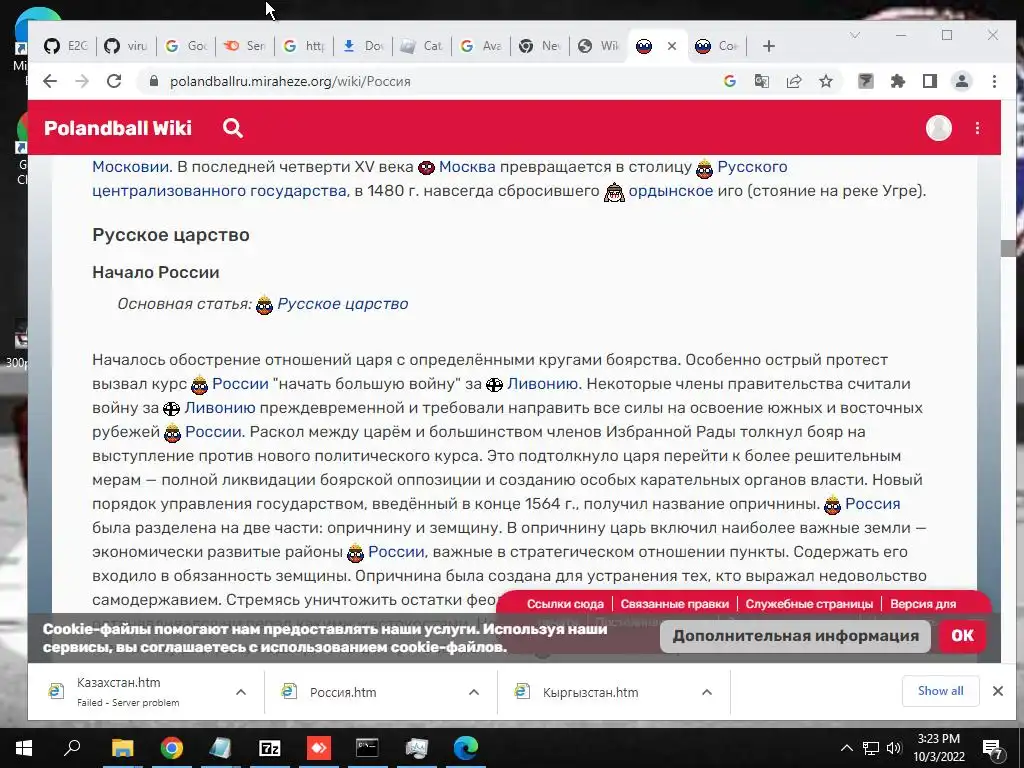Open the wiki page options menu

(977, 128)
